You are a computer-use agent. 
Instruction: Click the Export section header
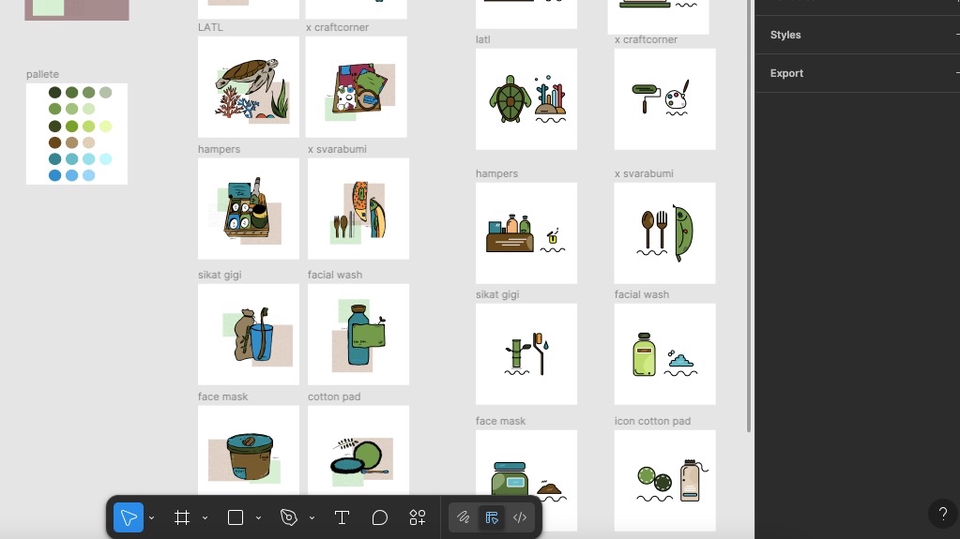pos(787,73)
